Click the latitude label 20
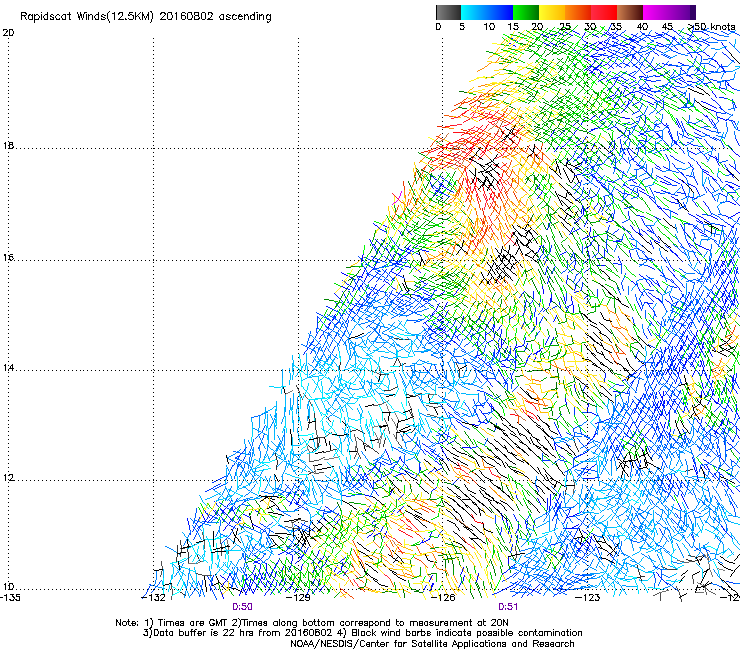 point(8,33)
